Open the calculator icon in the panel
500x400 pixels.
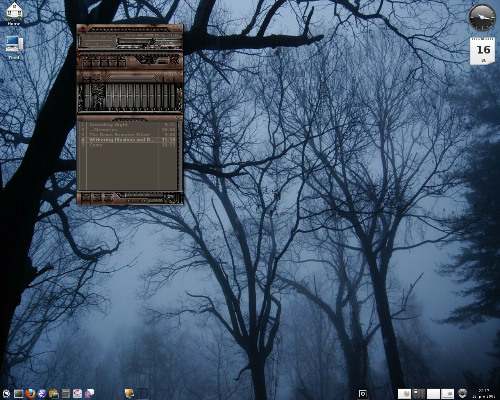(x=66, y=394)
